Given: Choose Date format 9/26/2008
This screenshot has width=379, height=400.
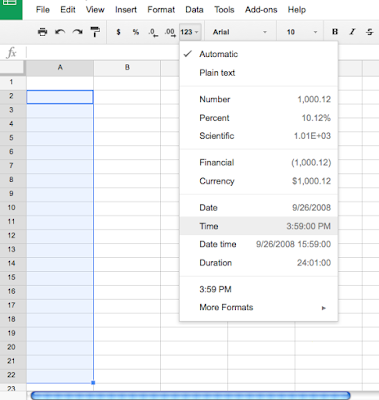Looking at the screenshot, I should coord(258,208).
